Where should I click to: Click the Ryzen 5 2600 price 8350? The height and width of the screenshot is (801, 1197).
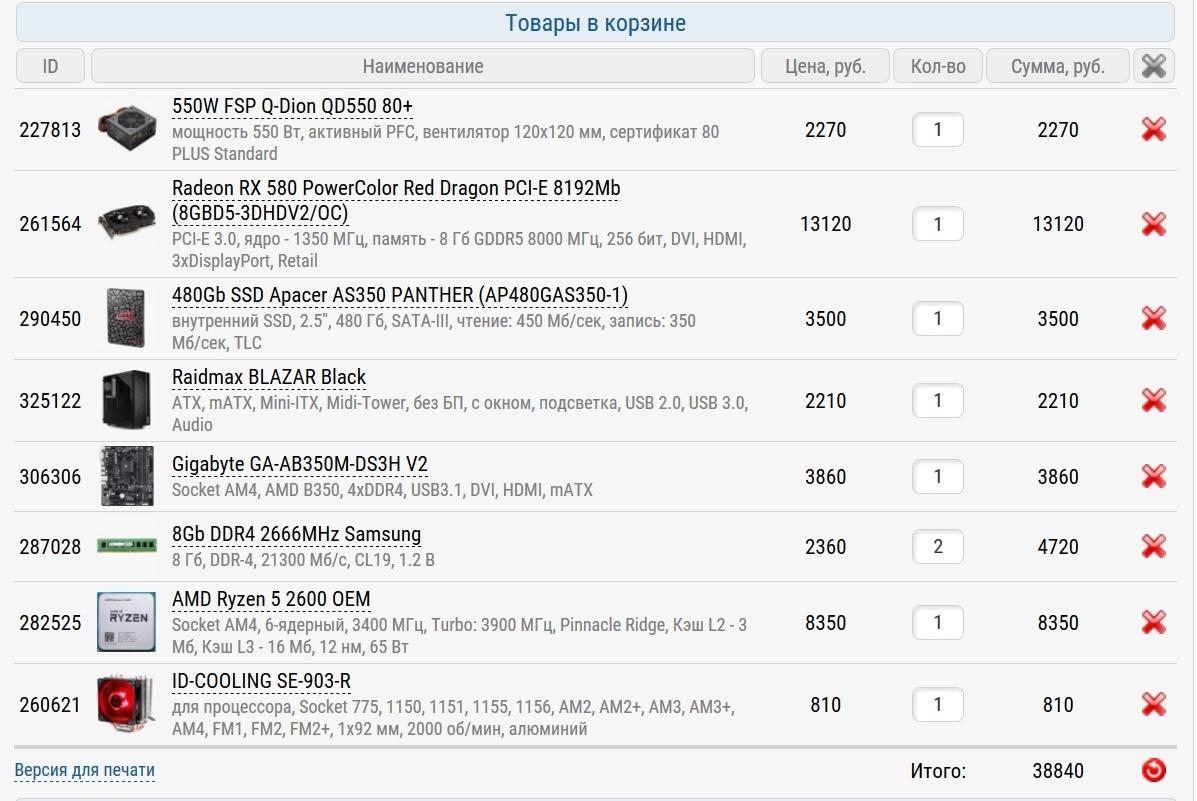tap(825, 622)
